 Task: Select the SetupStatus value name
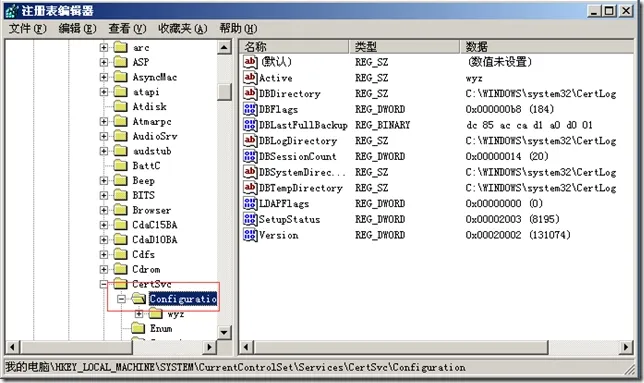[289, 220]
